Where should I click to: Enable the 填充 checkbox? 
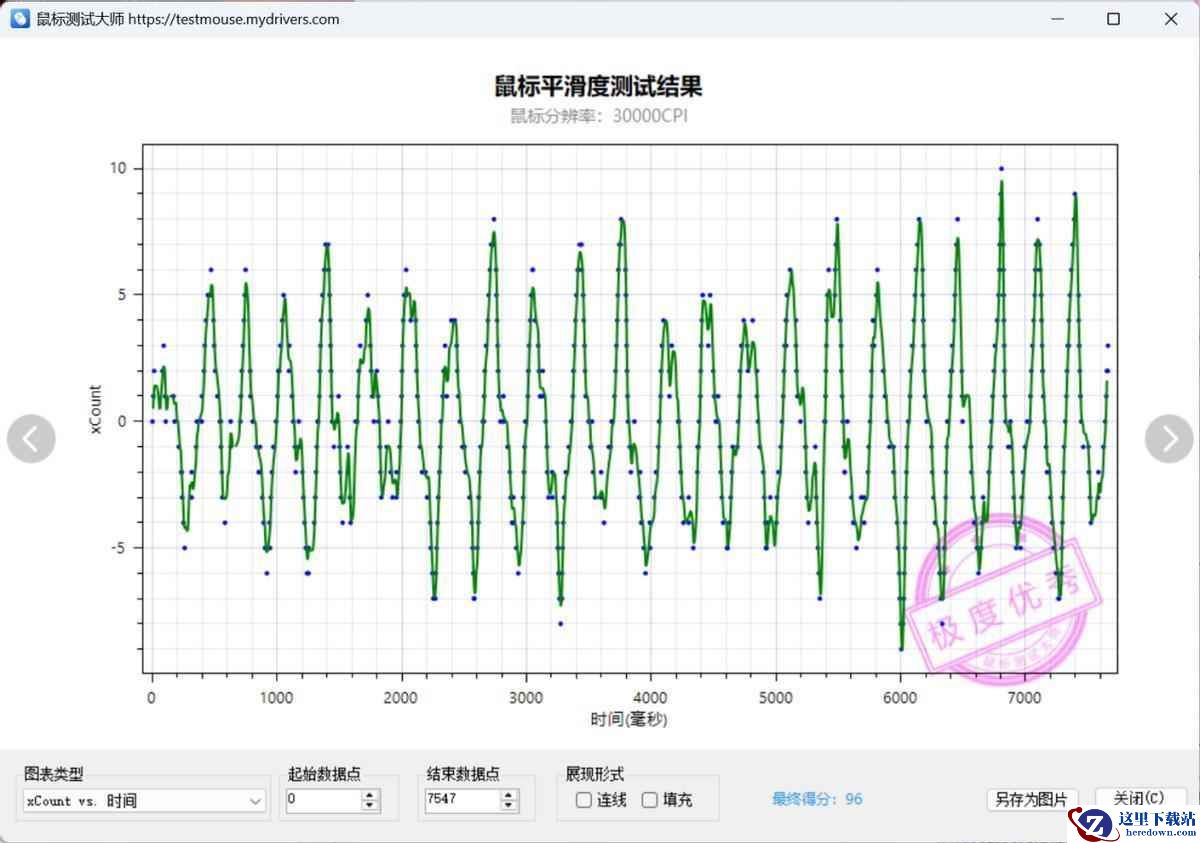650,800
